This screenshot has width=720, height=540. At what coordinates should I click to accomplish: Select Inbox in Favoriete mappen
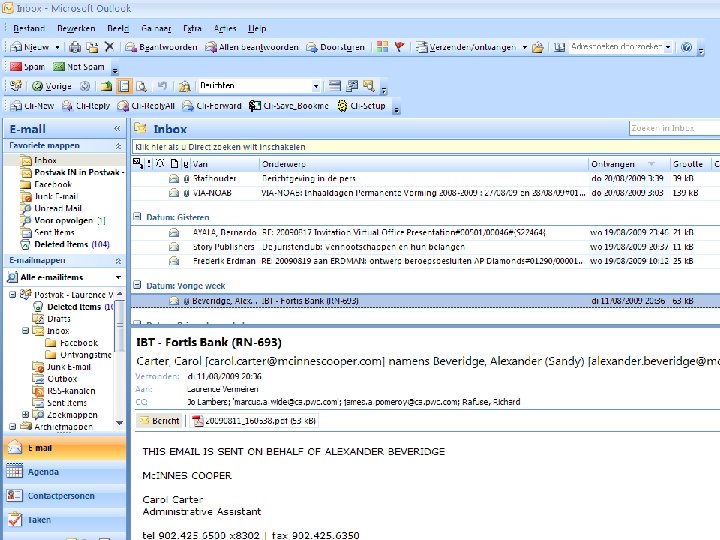45,160
